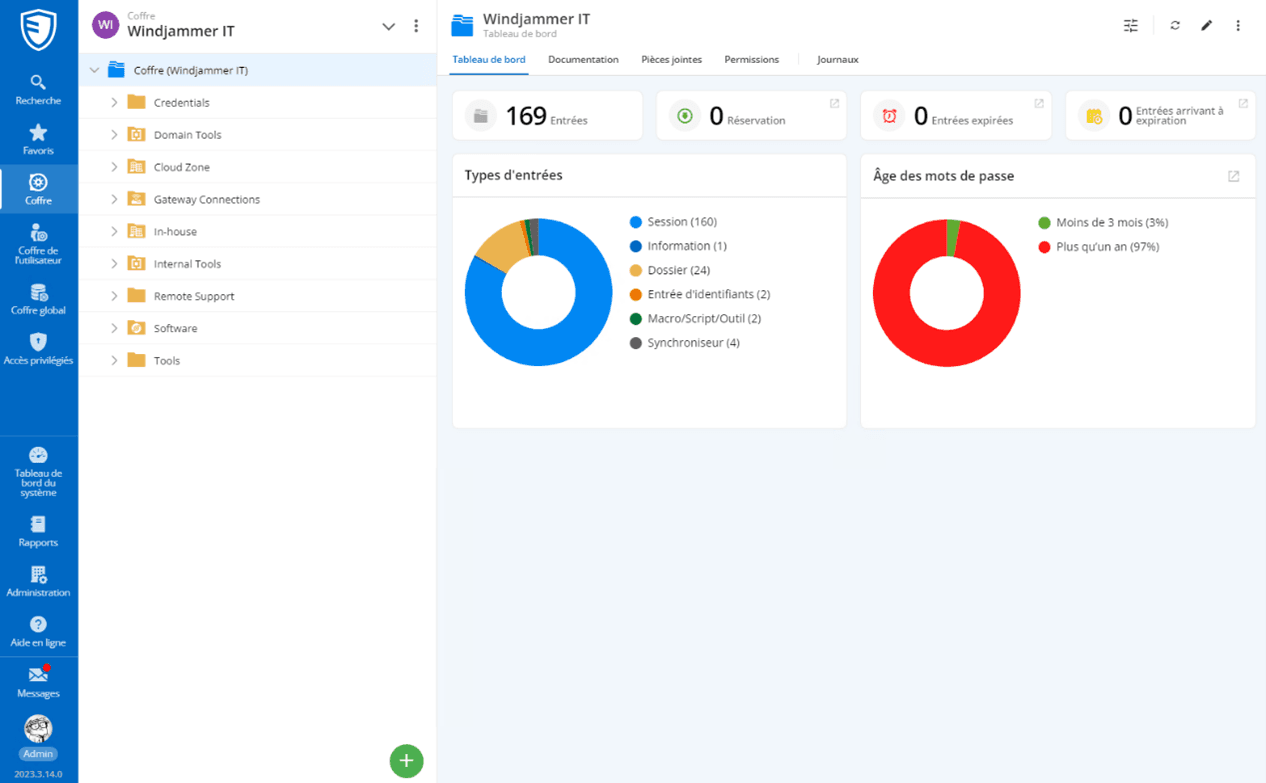Open expired entries card external link

(1039, 104)
